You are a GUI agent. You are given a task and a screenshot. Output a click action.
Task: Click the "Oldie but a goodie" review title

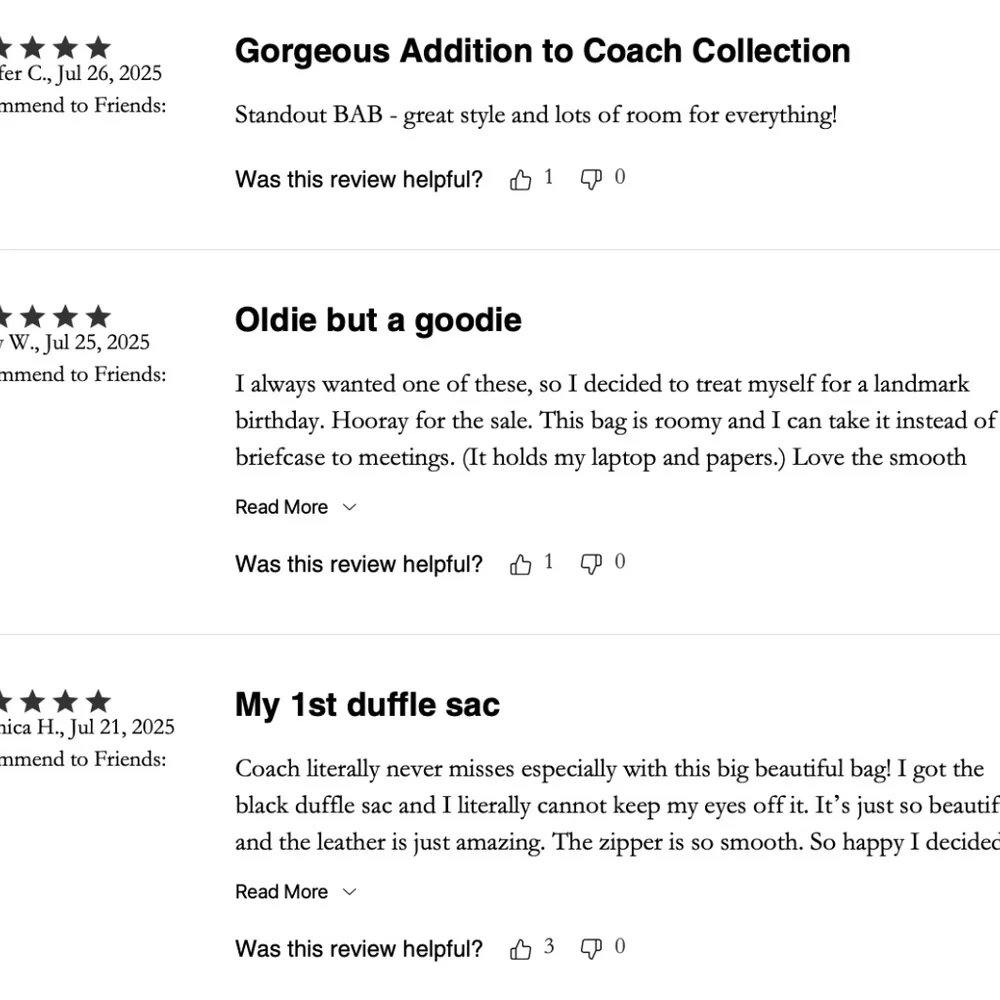(378, 320)
